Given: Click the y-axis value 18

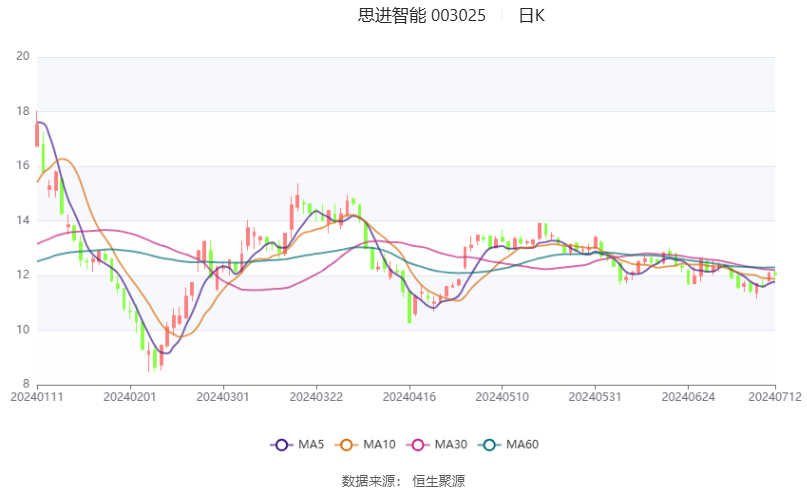Looking at the screenshot, I should click(x=23, y=111).
